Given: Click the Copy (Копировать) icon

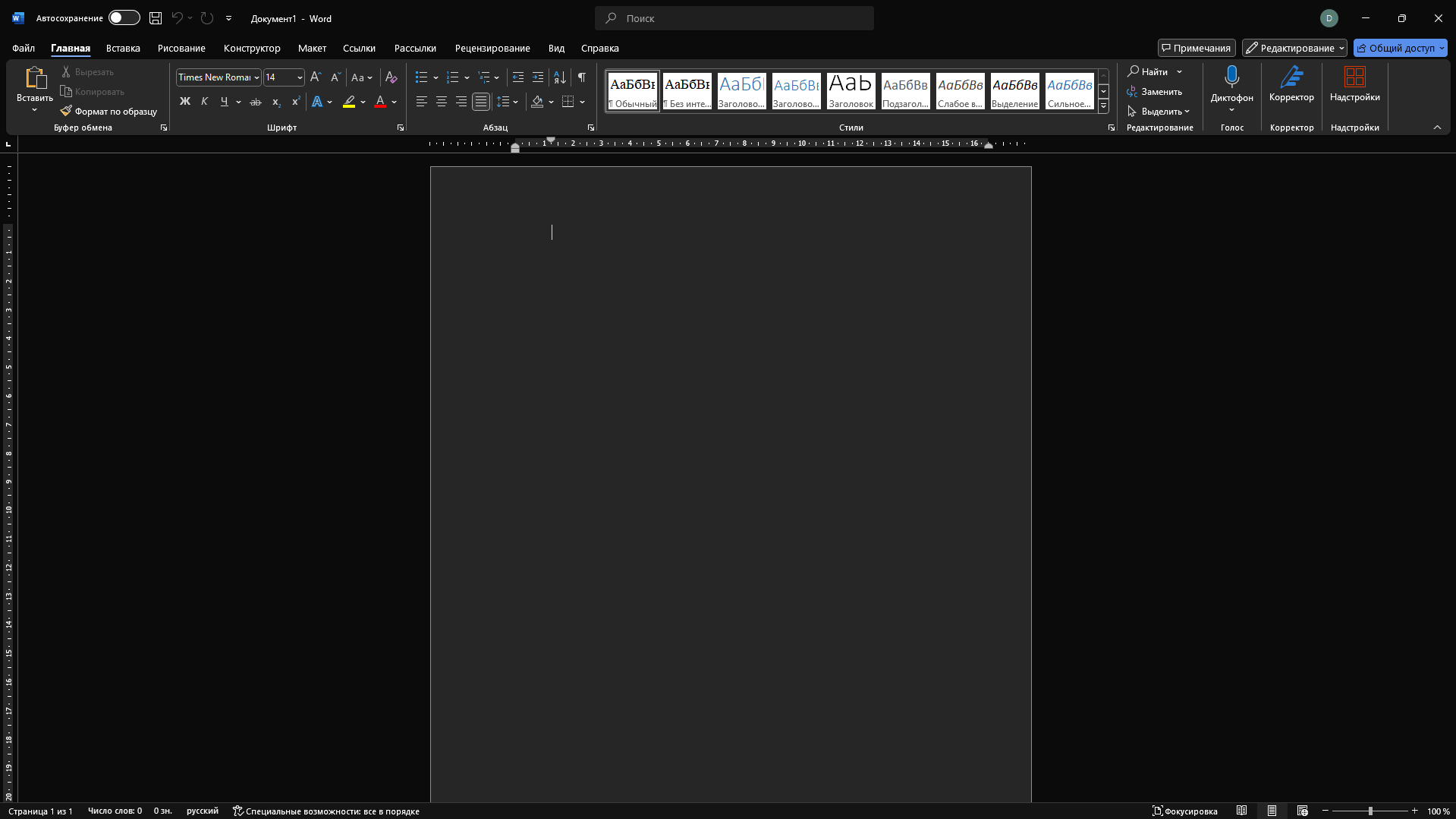Looking at the screenshot, I should pyautogui.click(x=66, y=91).
